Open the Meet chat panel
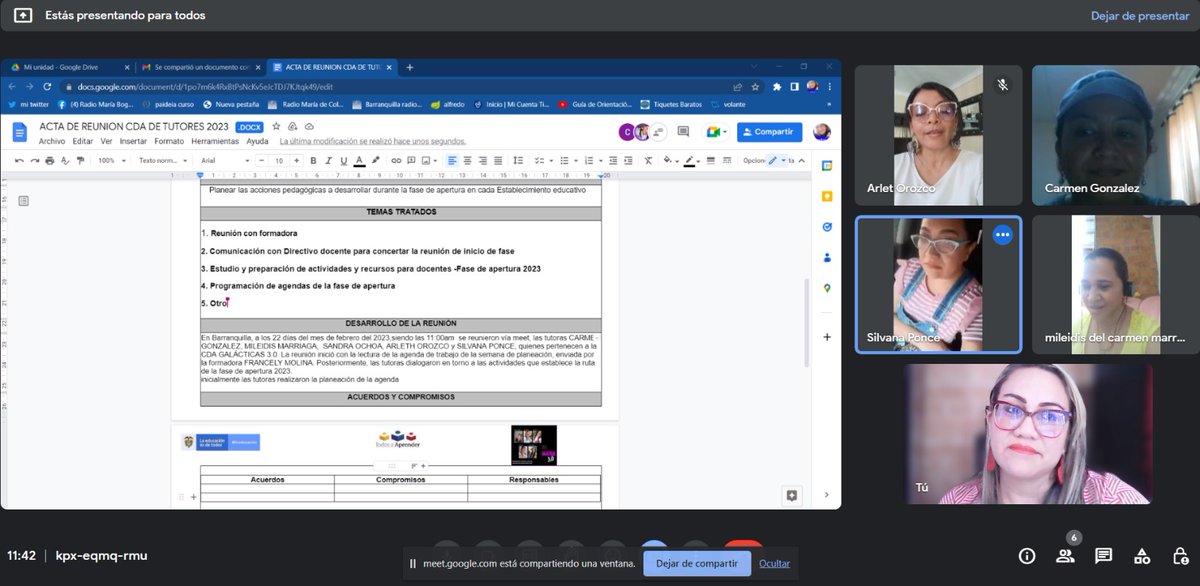1200x586 pixels. pyautogui.click(x=1103, y=555)
